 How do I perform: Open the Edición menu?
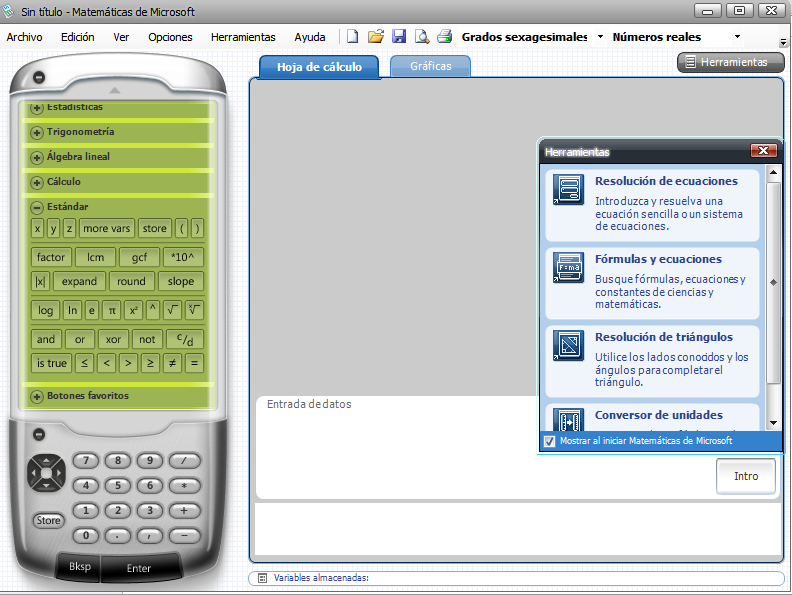pyautogui.click(x=78, y=37)
